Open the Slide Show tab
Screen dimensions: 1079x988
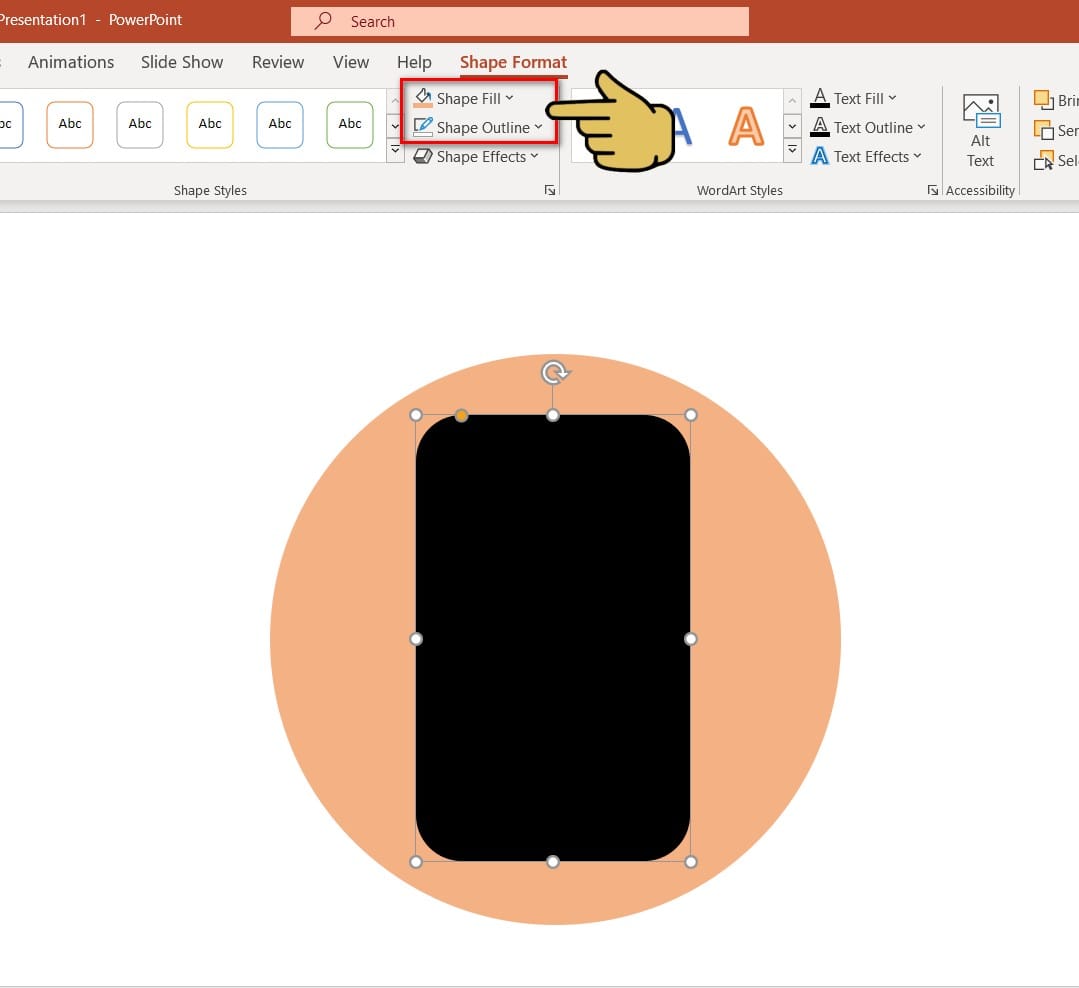182,62
